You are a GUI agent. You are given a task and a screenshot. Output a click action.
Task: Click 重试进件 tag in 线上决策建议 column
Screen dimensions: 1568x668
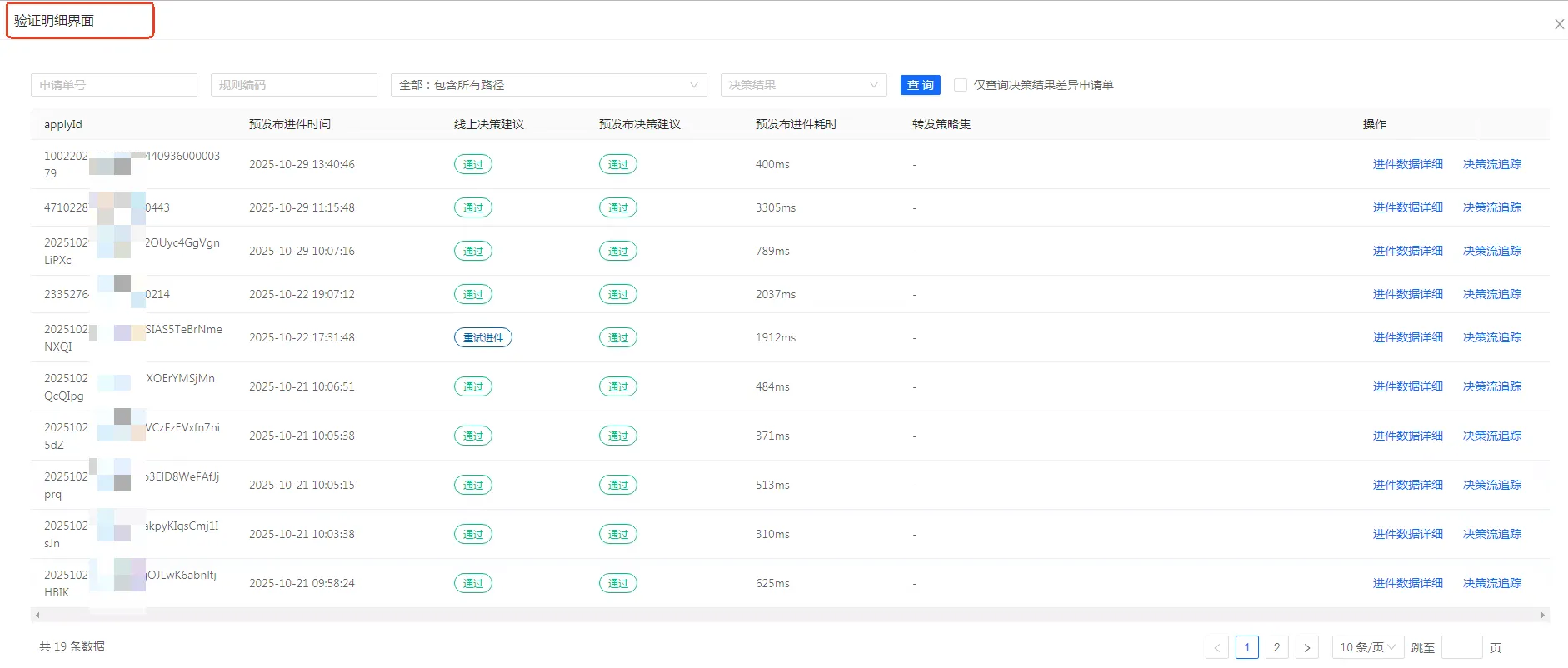(x=482, y=337)
